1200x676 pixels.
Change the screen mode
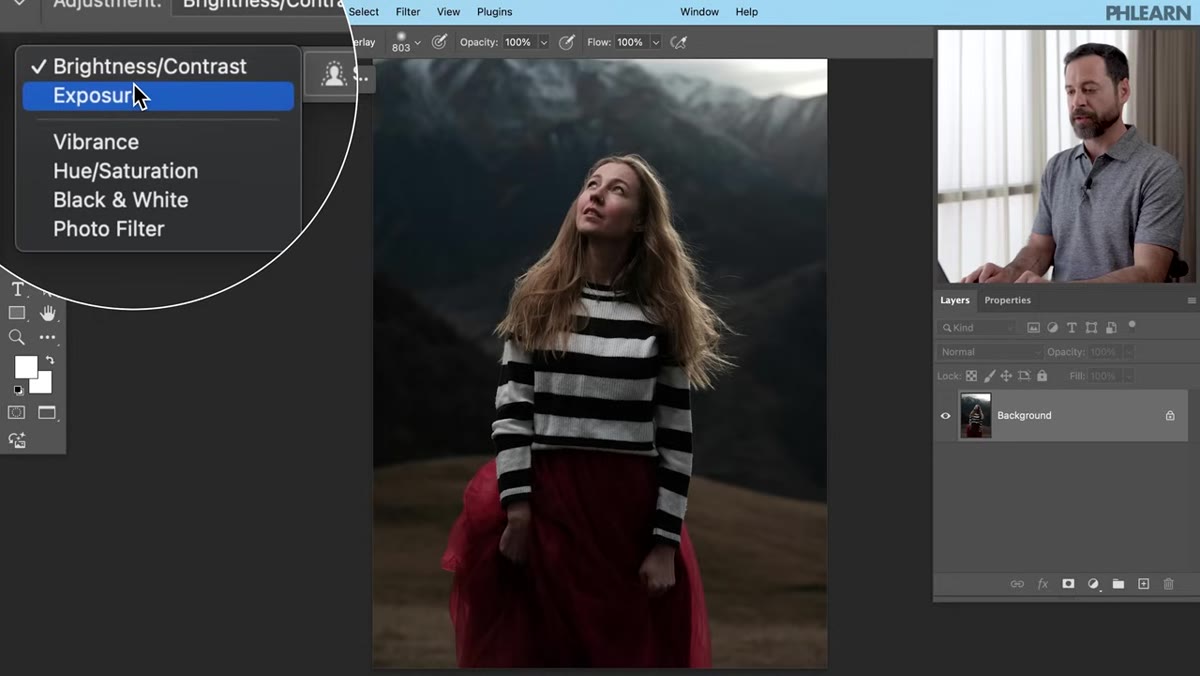coord(47,412)
